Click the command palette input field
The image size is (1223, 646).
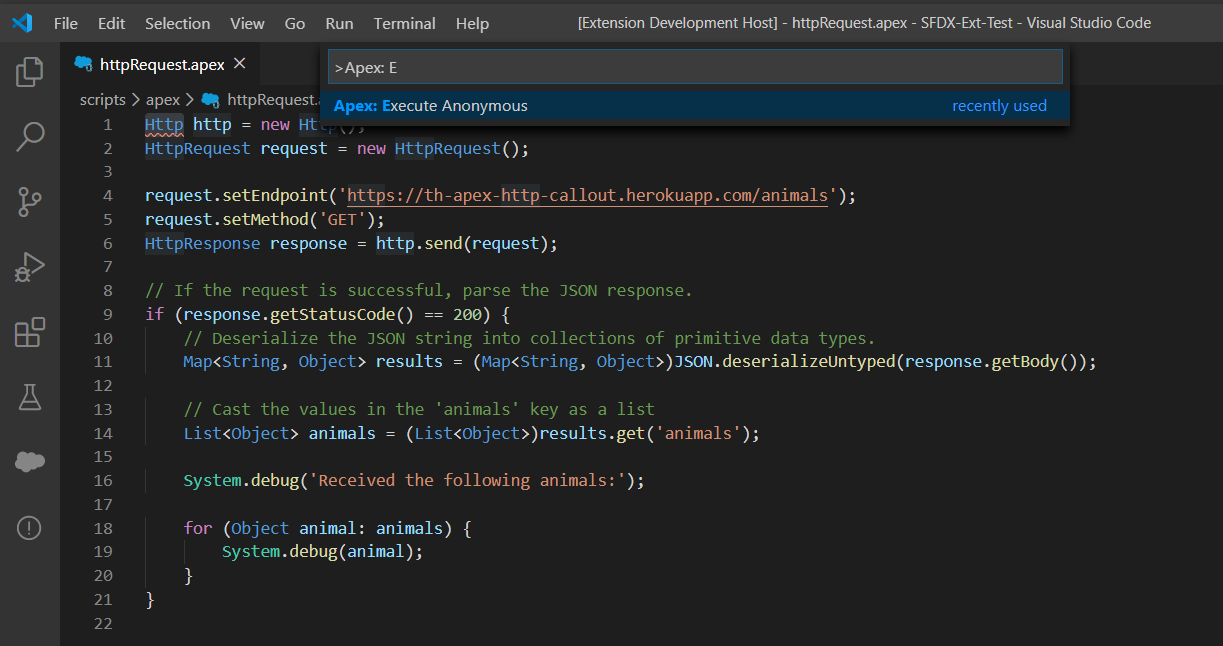[695, 67]
